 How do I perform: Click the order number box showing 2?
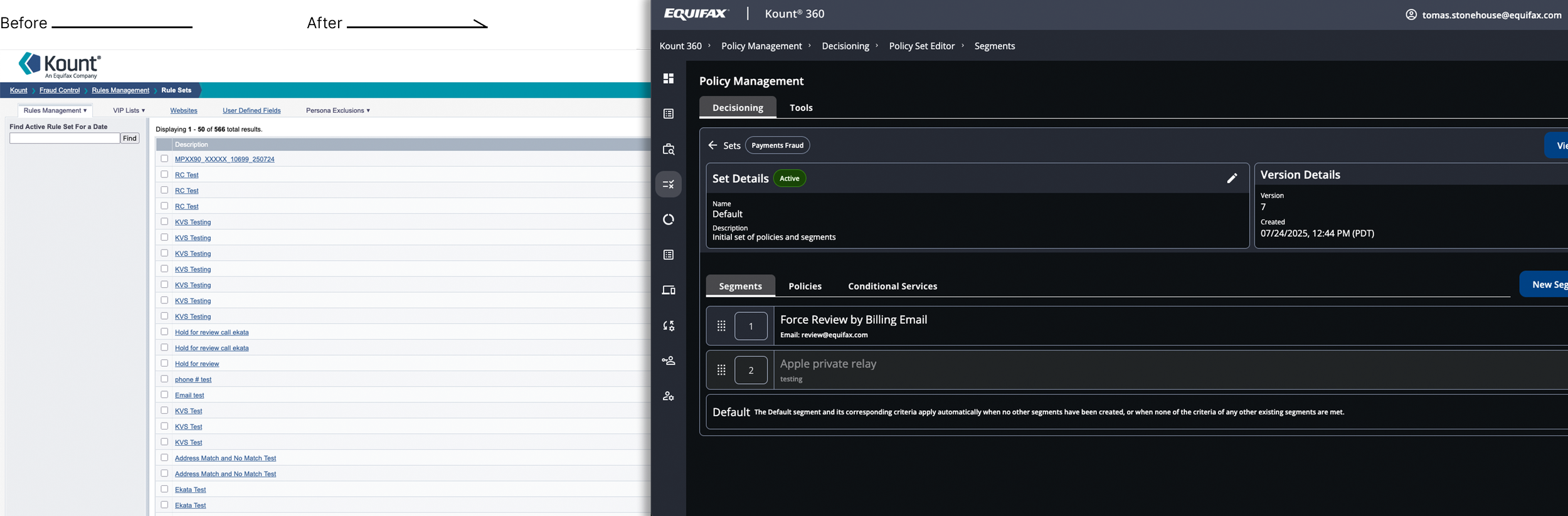point(751,370)
